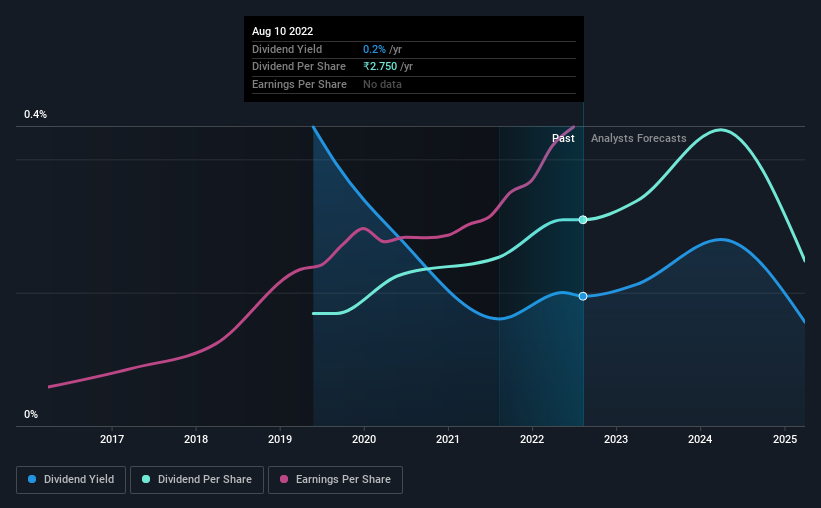The width and height of the screenshot is (821, 508).
Task: Click the 2019 axis label
Action: point(280,439)
